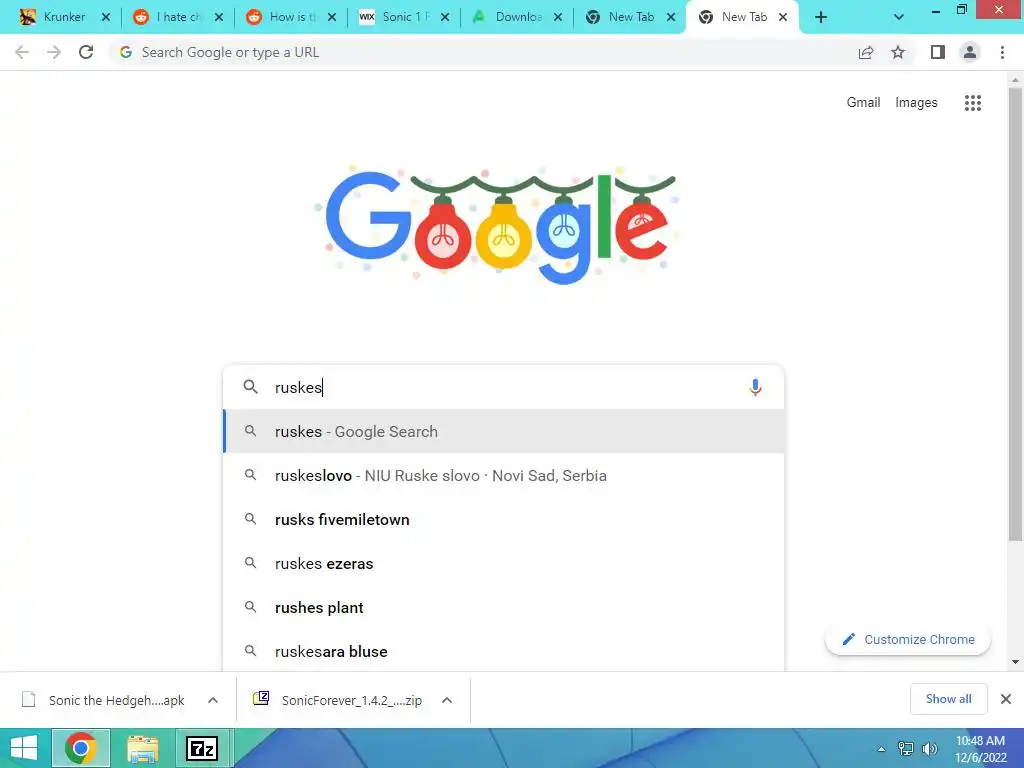Close the 'I hate ch' tab
Image resolution: width=1024 pixels, height=768 pixels.
point(219,18)
